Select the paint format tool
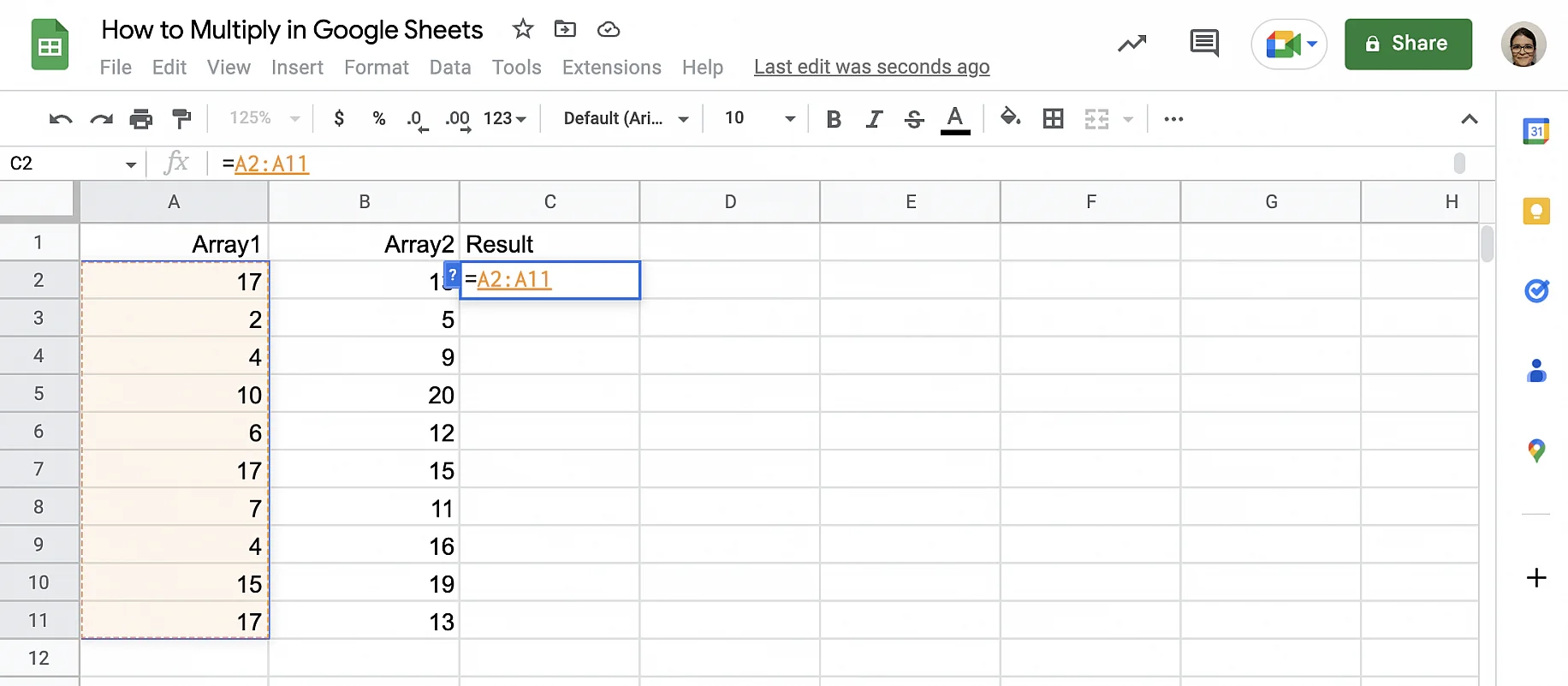Screen dimensions: 1568x686 181,119
